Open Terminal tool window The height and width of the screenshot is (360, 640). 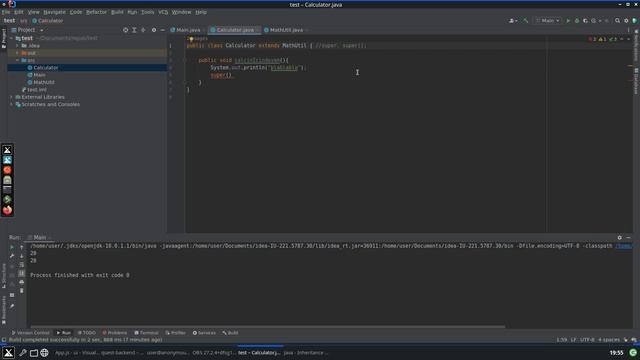[146, 333]
